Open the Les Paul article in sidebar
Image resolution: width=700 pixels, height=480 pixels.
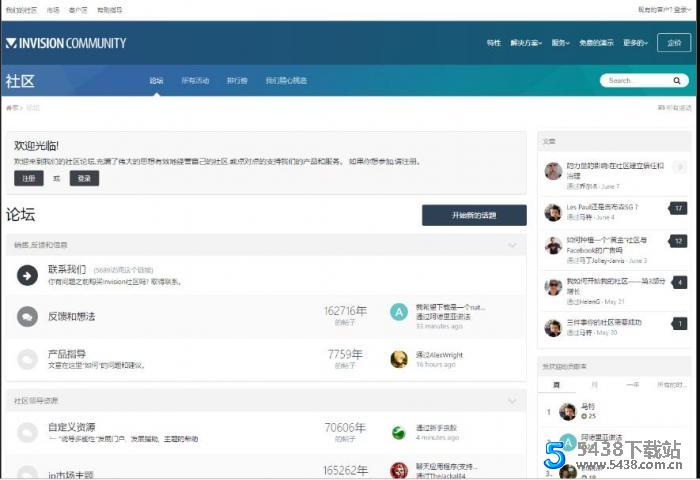(602, 207)
